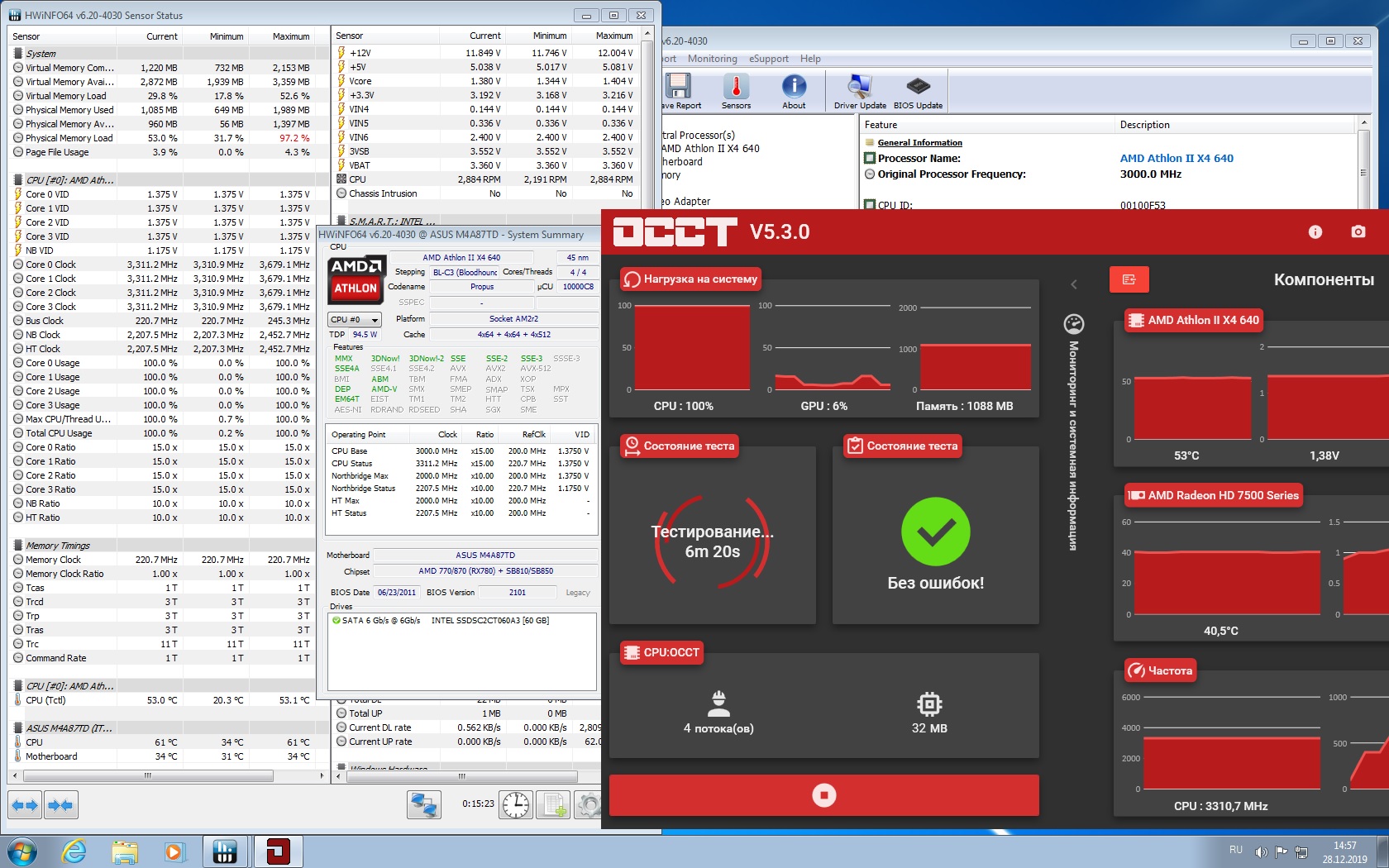The image size is (1389, 868).
Task: Click the OCCT monitoring gauge icon
Action: pos(1074,324)
